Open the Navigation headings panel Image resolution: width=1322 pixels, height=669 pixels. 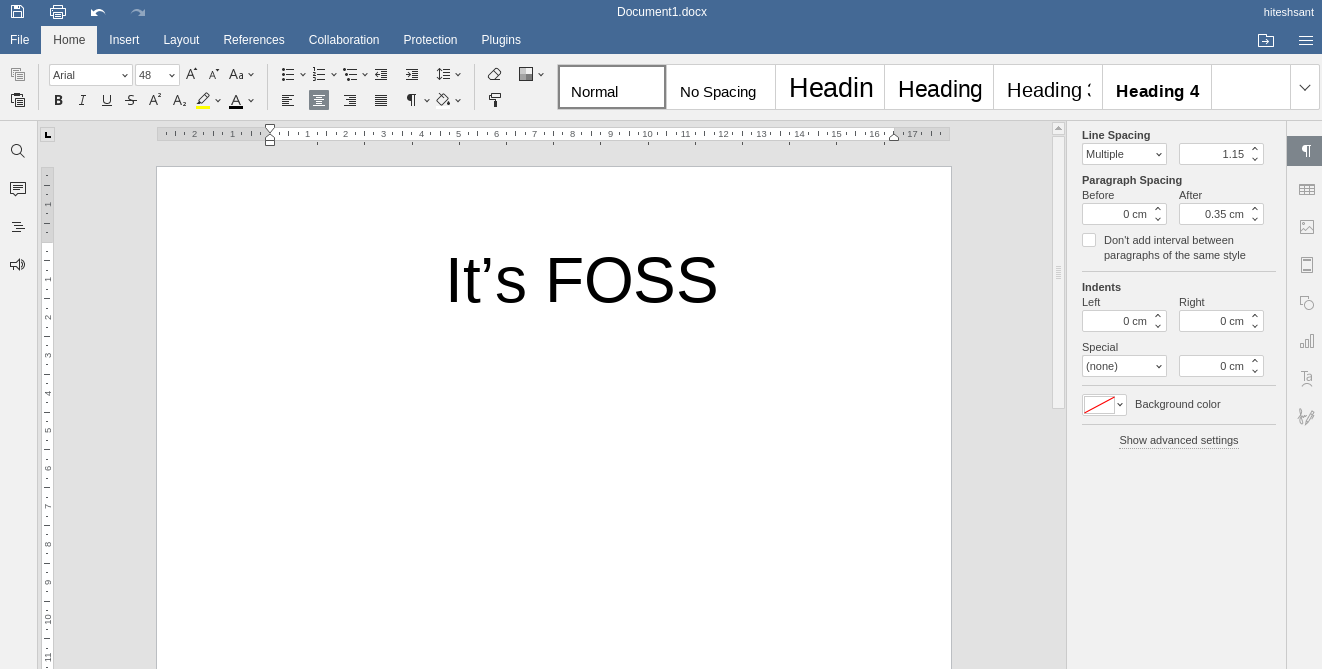pyautogui.click(x=18, y=227)
